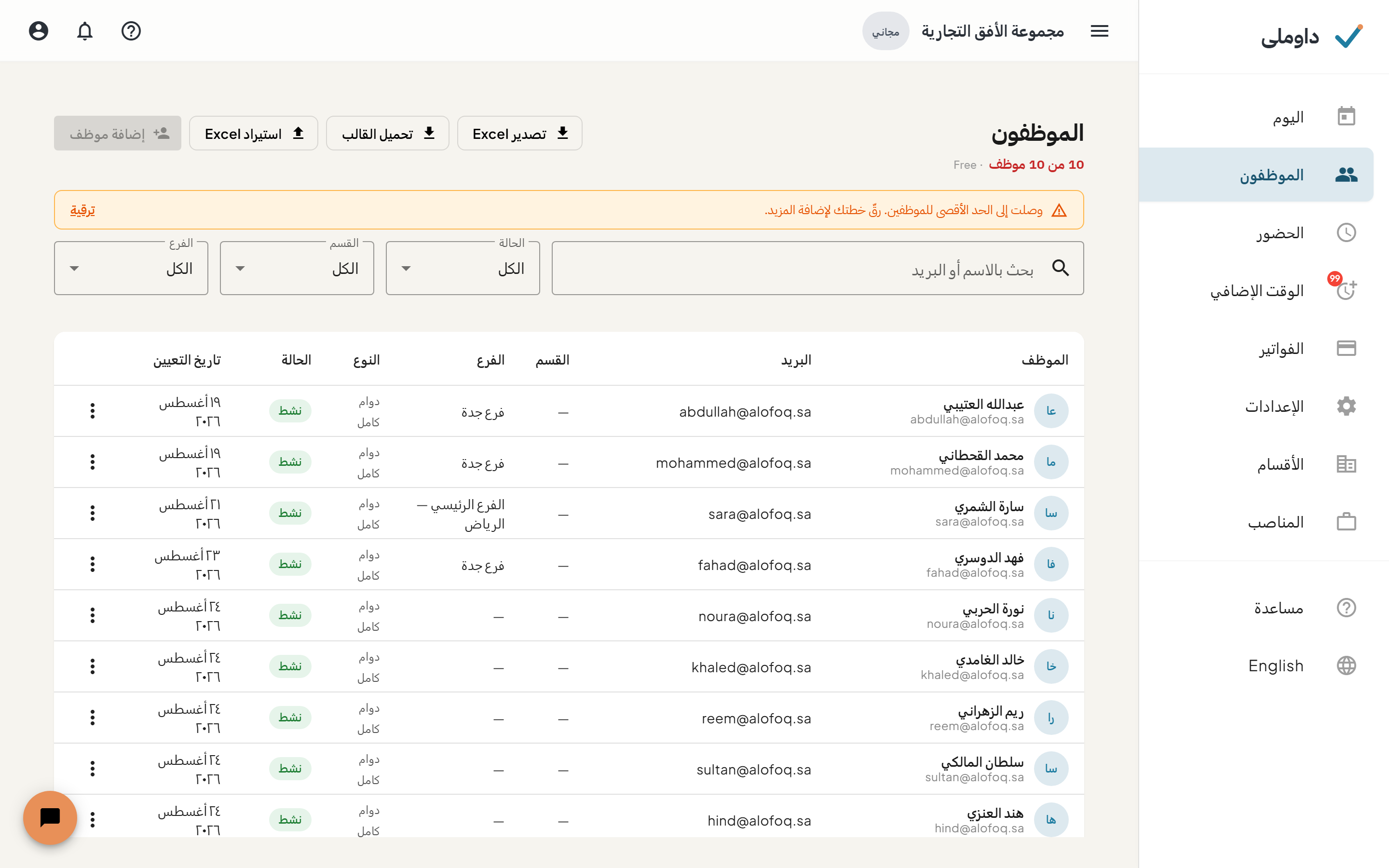The width and height of the screenshot is (1389, 868).
Task: Toggle the hamburger menu icon
Action: (x=1099, y=30)
